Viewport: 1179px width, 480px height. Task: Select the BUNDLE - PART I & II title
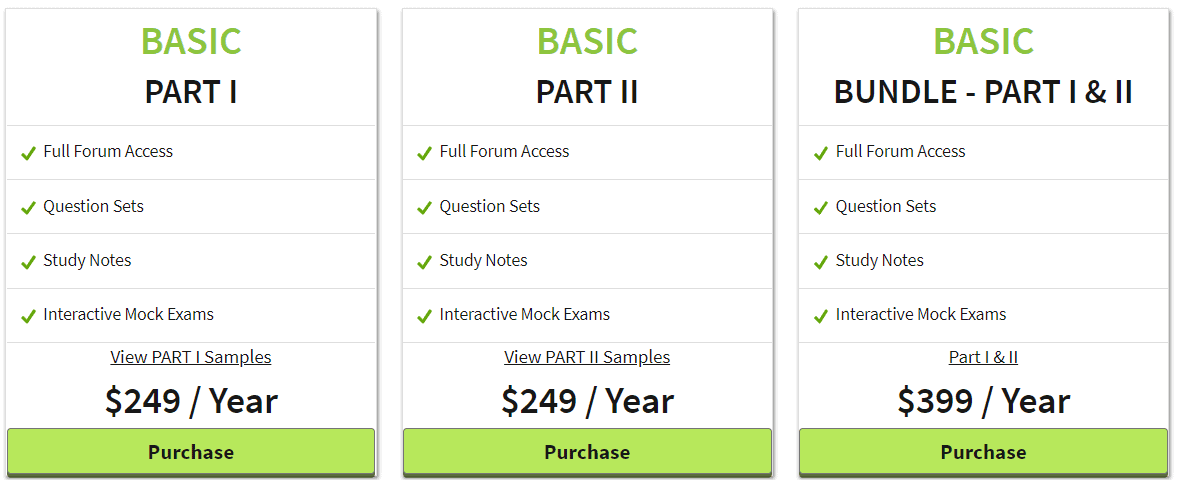pyautogui.click(x=984, y=92)
